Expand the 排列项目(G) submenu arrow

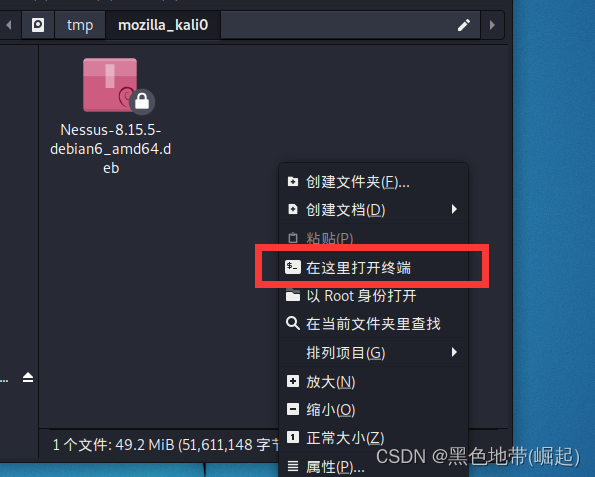tap(454, 352)
